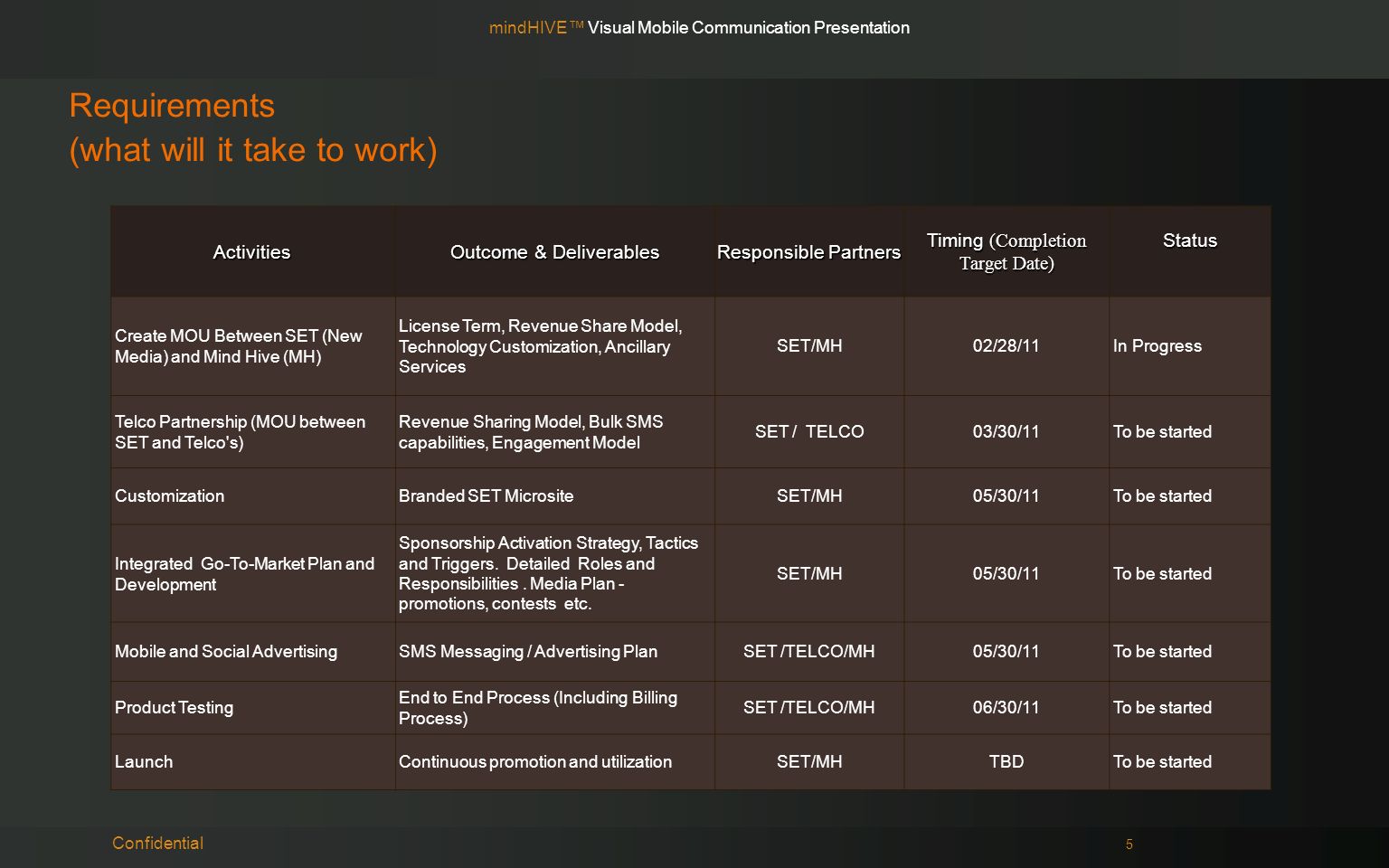
Task: Click the 'Outcome & Deliverables' column header
Action: point(554,251)
